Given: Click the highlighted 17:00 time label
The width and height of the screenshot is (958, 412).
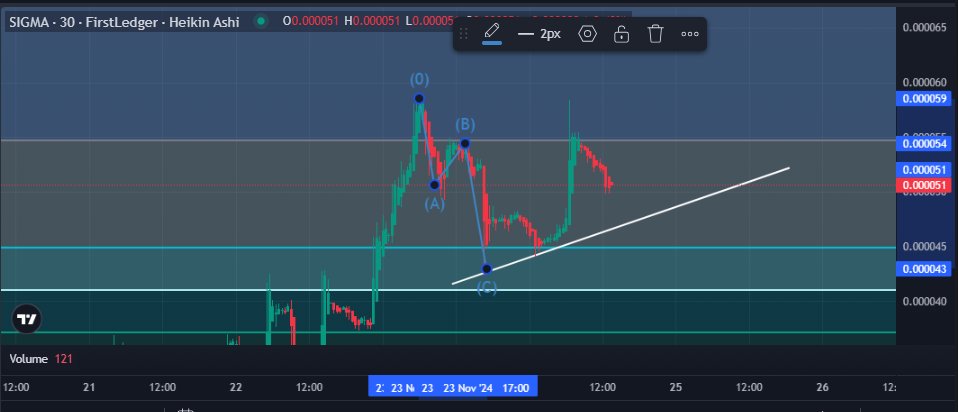Looking at the screenshot, I should click(516, 388).
